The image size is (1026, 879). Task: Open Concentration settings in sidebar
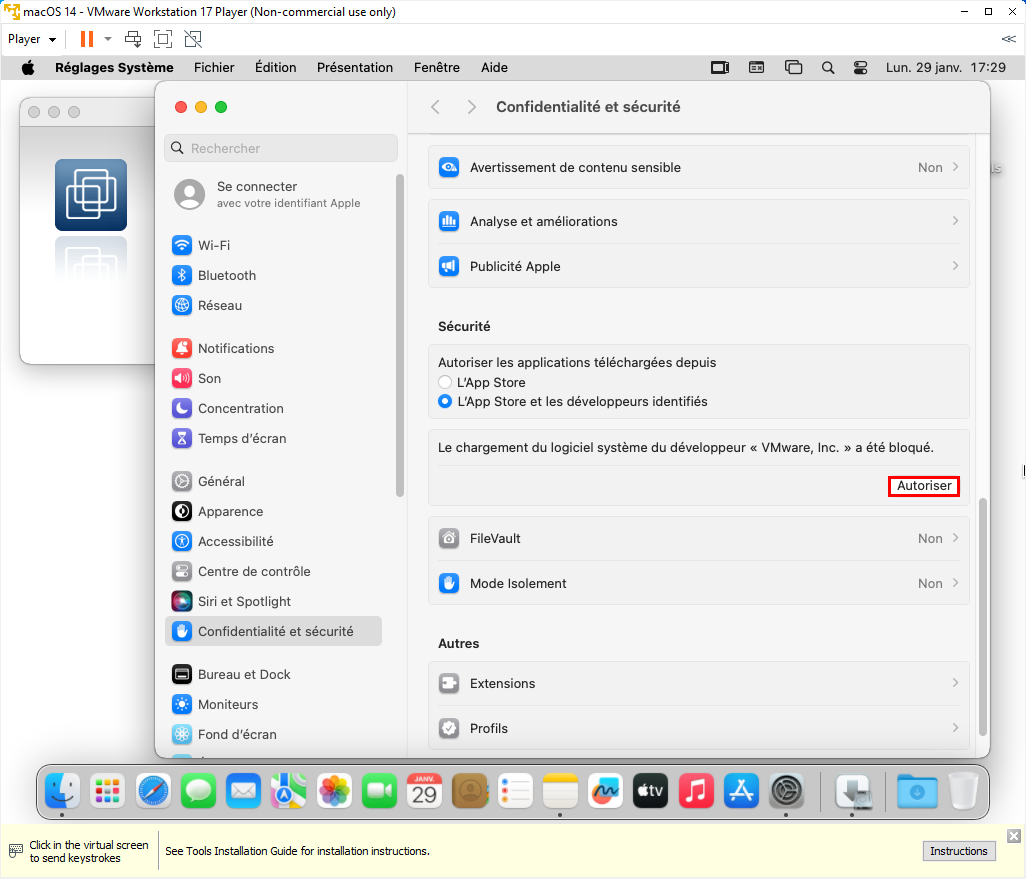point(274,408)
